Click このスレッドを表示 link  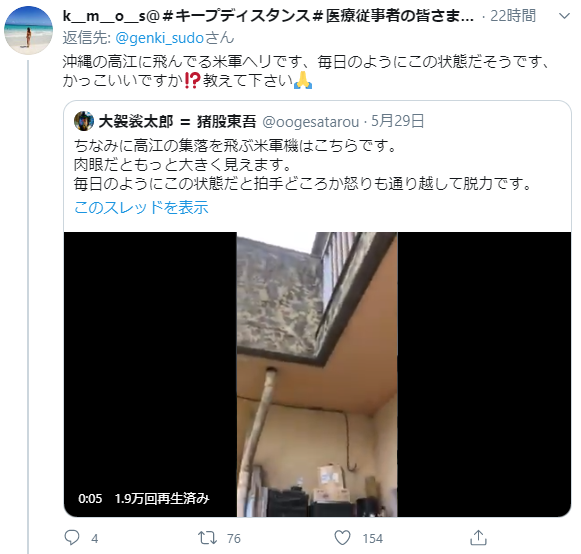pos(141,207)
